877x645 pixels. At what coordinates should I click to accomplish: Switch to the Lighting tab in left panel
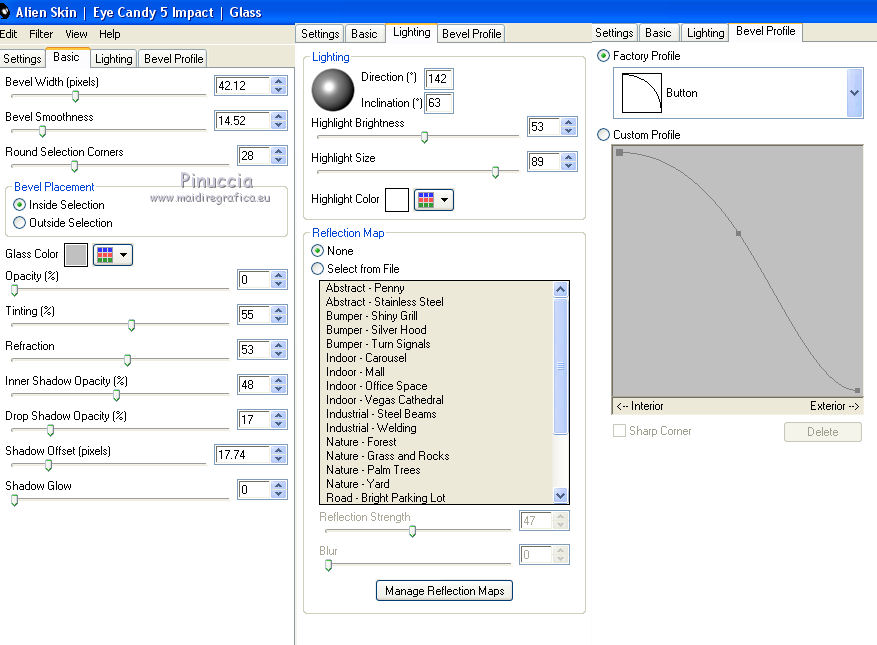[x=114, y=59]
